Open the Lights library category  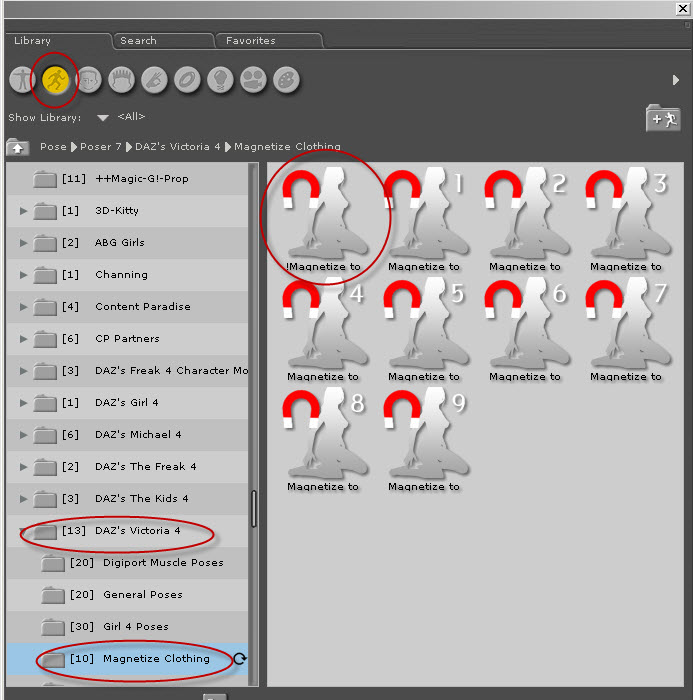(220, 80)
